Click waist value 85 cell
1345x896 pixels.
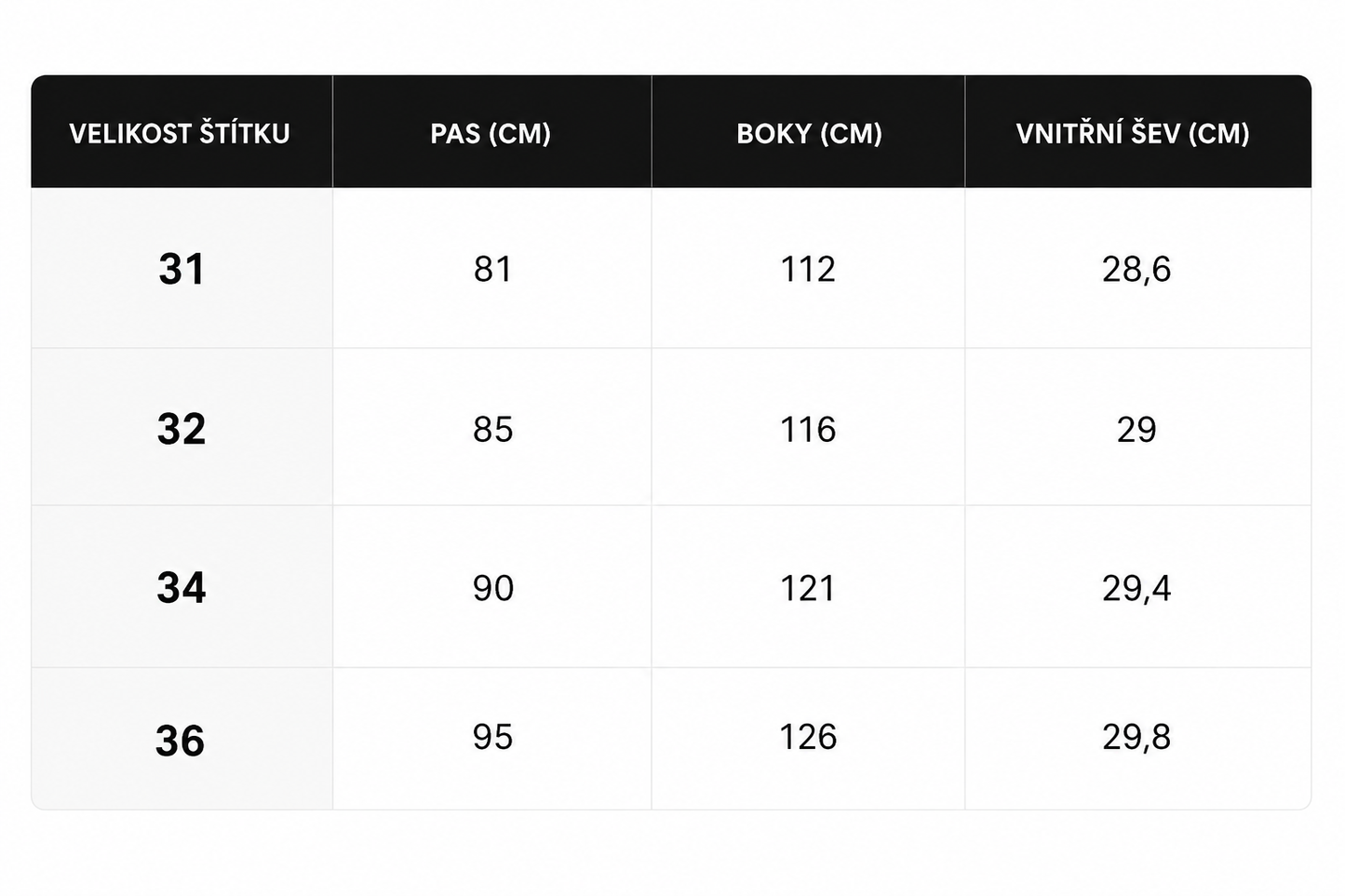click(491, 428)
